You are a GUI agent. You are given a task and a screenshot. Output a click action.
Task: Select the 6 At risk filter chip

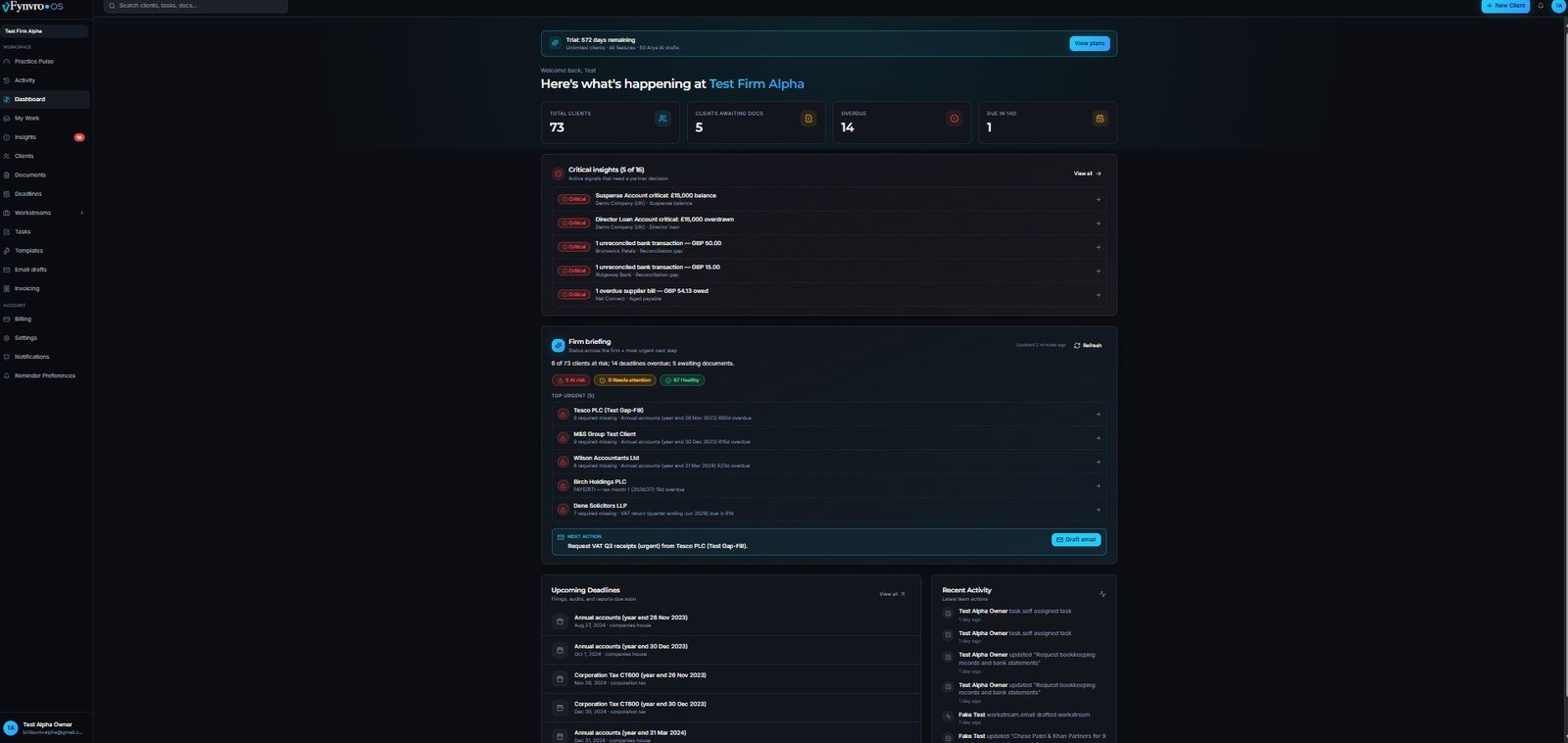coord(570,380)
